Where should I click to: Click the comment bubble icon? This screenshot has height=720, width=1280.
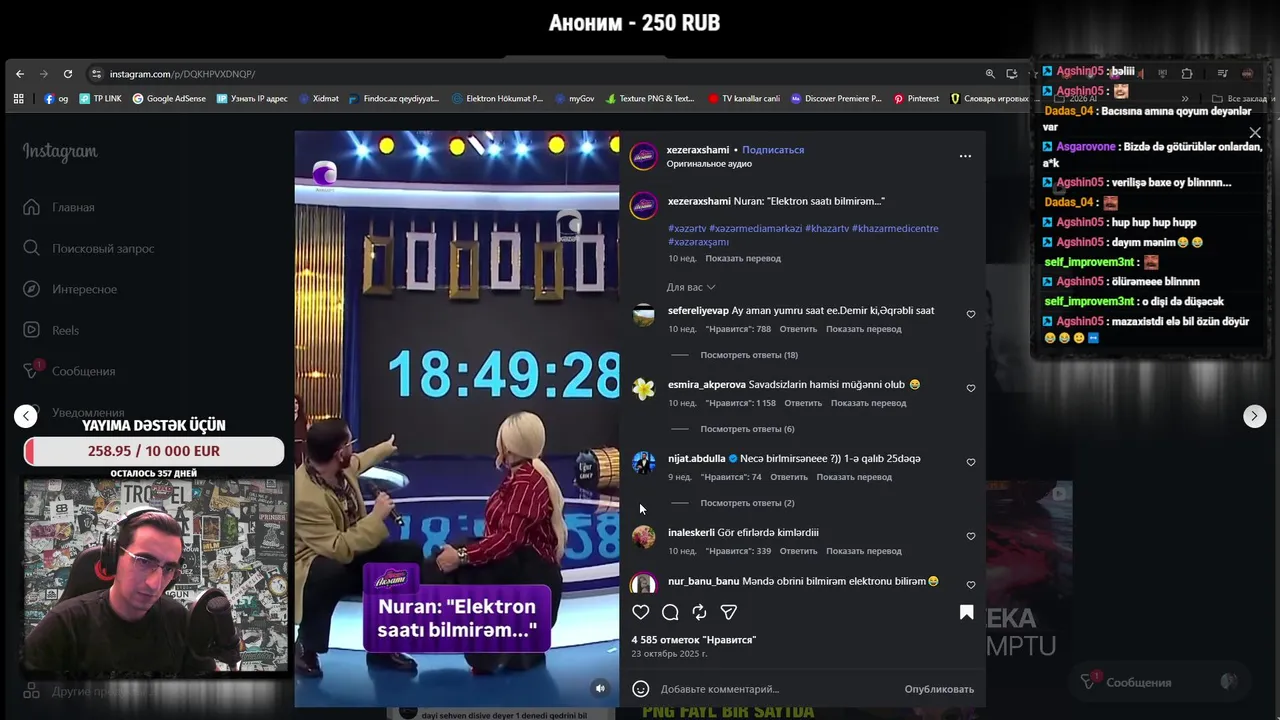click(x=670, y=612)
